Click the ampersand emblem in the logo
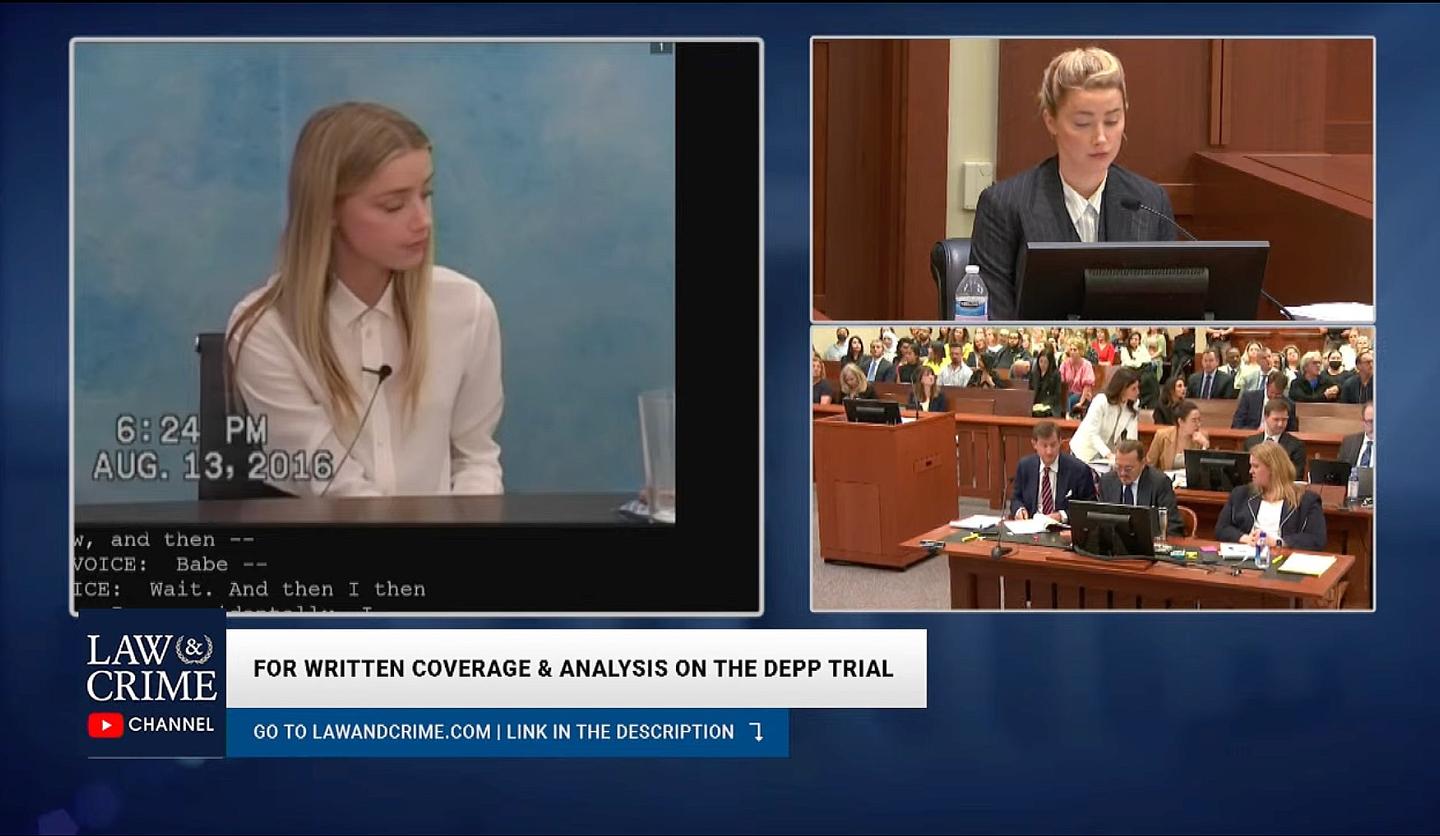 194,649
